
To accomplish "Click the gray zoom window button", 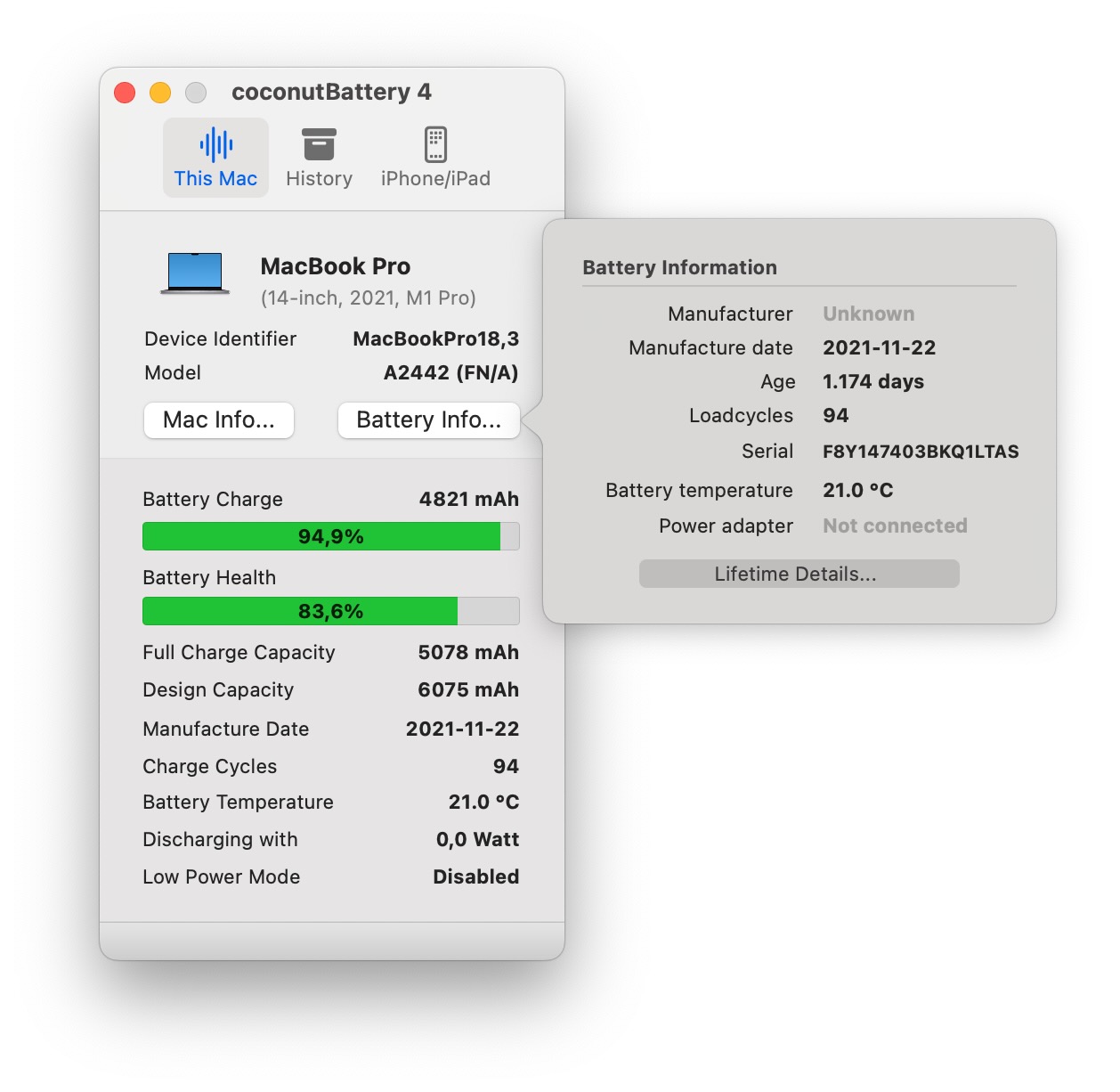I will [x=196, y=93].
